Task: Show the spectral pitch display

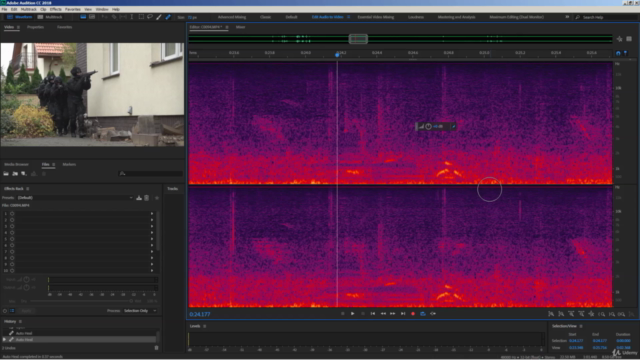Action: [92, 17]
